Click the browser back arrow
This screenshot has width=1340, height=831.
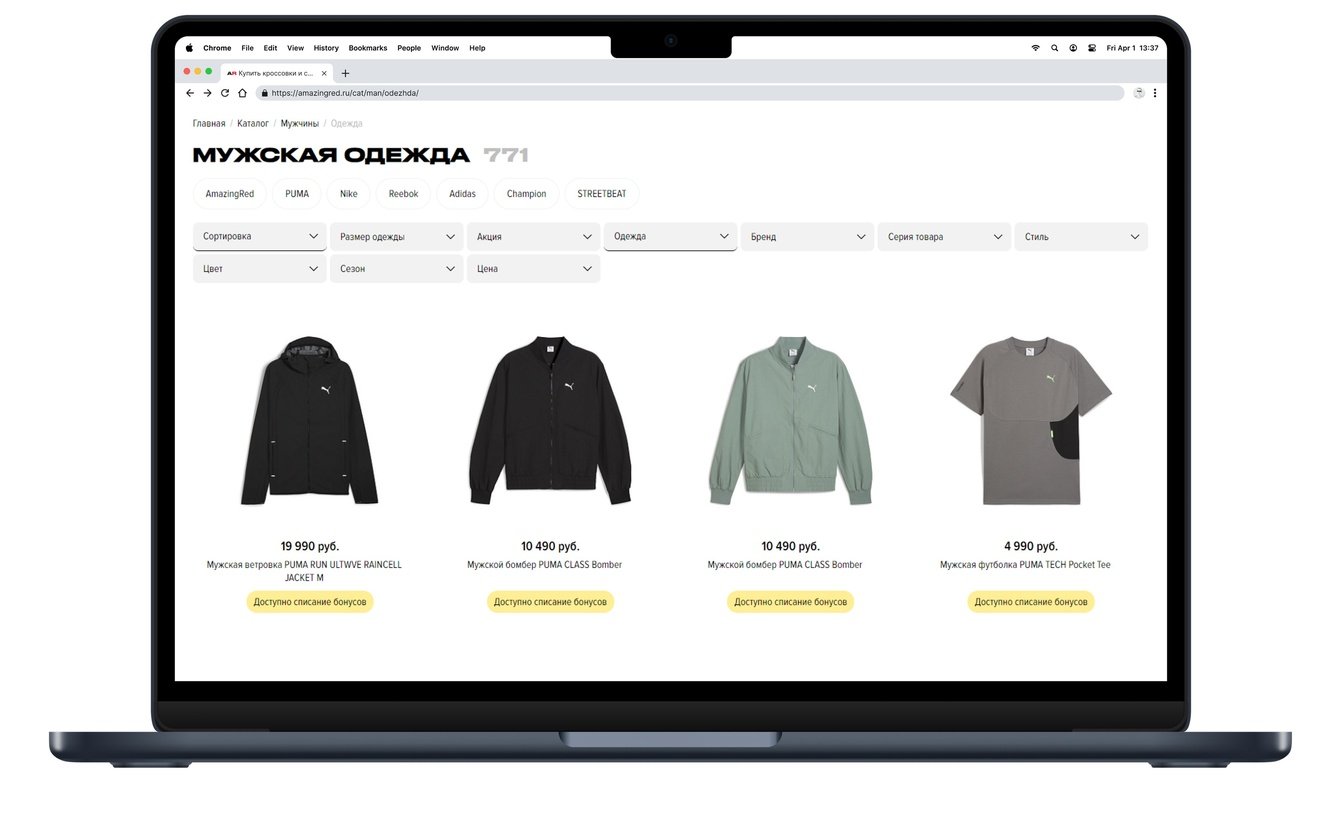(190, 93)
